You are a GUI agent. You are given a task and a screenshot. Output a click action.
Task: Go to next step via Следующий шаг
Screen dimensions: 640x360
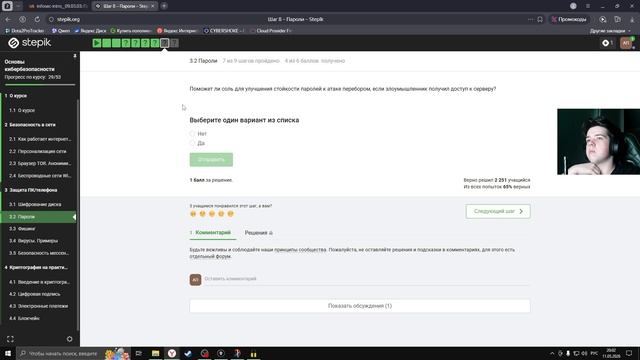coord(498,211)
